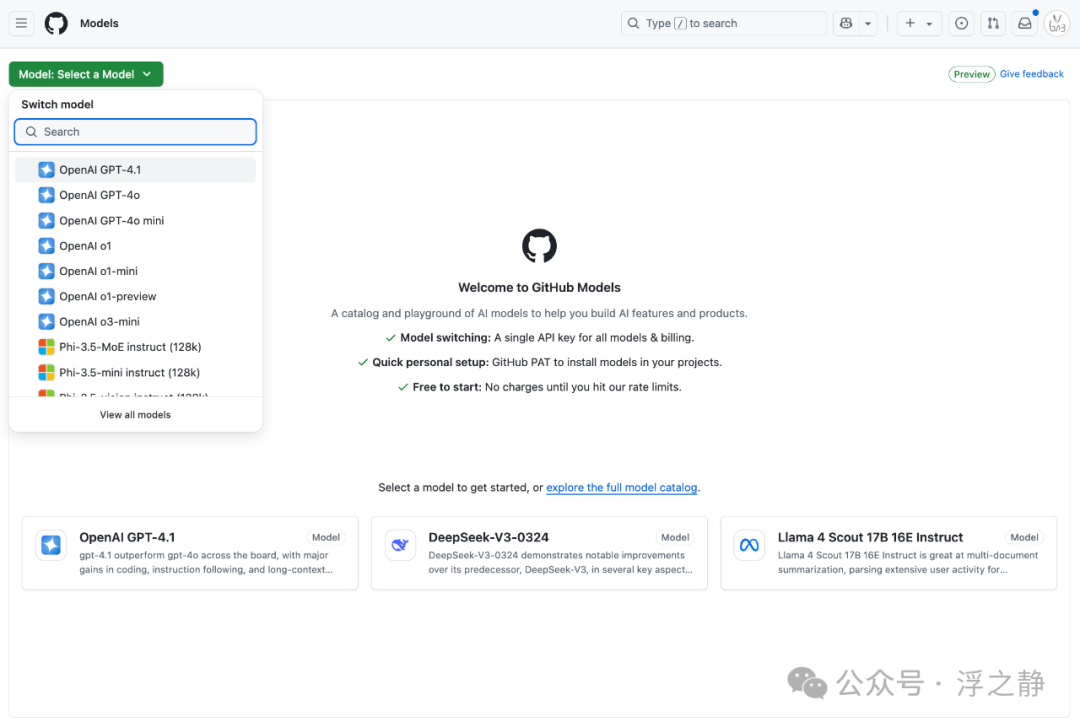Click the model Search field
The width and height of the screenshot is (1080, 727).
(x=135, y=132)
